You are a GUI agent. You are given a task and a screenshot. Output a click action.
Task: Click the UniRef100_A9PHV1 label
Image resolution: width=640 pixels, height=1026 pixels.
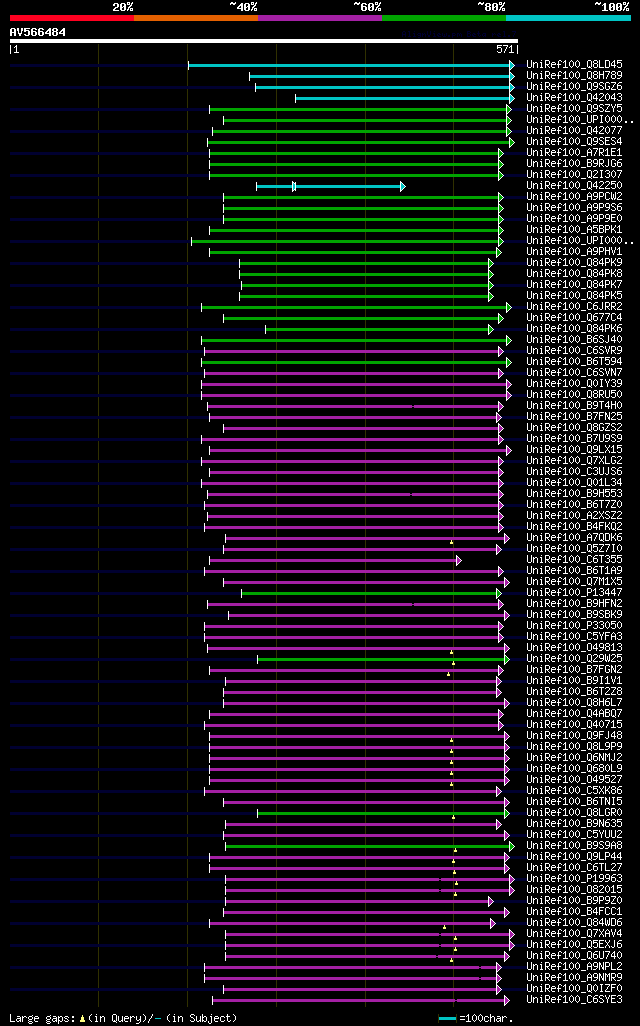pyautogui.click(x=575, y=251)
